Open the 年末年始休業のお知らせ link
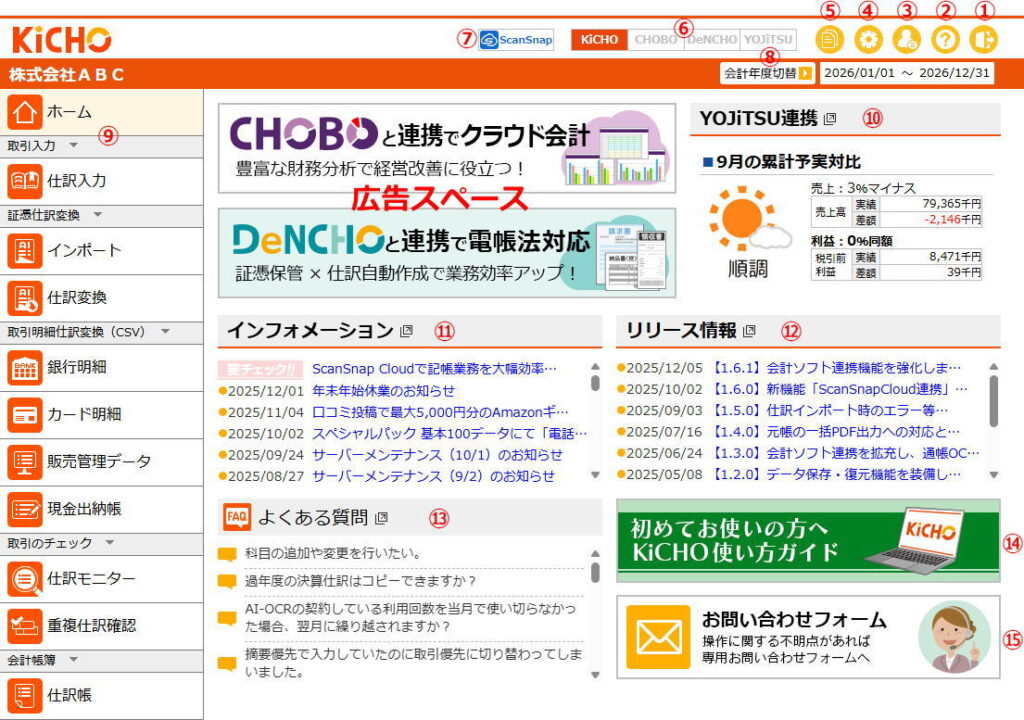The height and width of the screenshot is (720, 1024). (383, 391)
